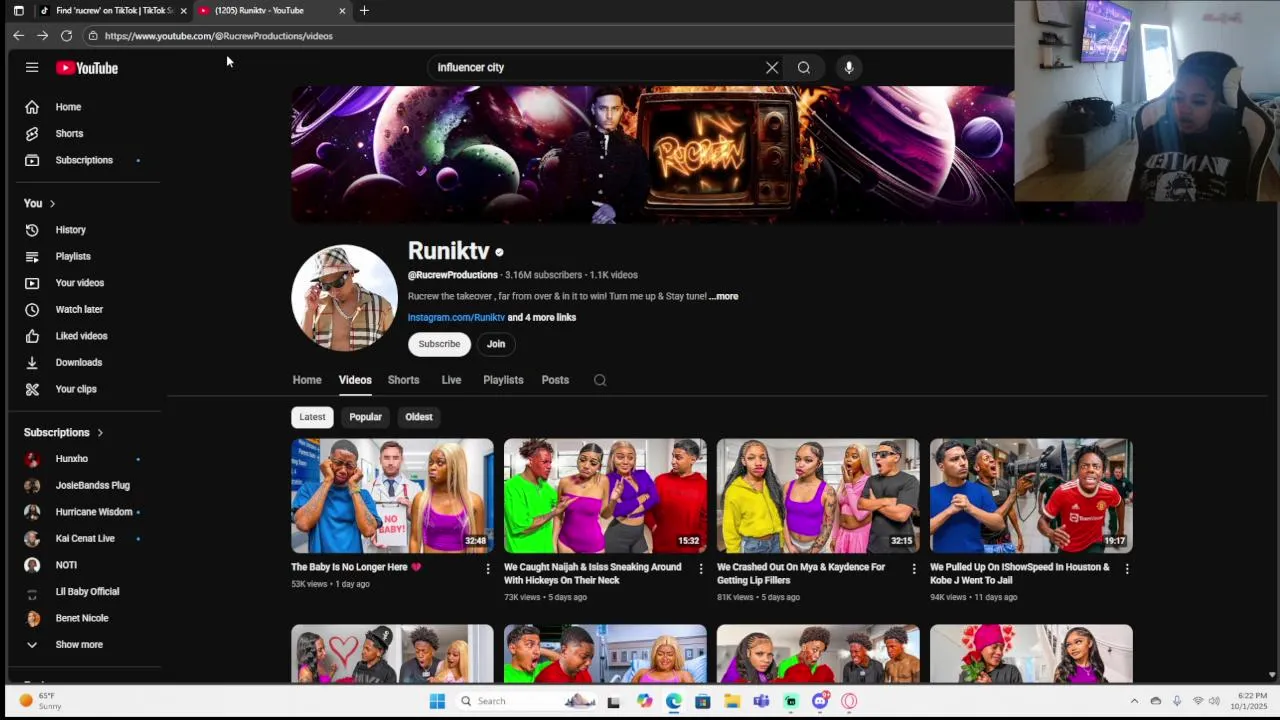Select the Videos tab
This screenshot has height=720, width=1280.
coord(355,380)
